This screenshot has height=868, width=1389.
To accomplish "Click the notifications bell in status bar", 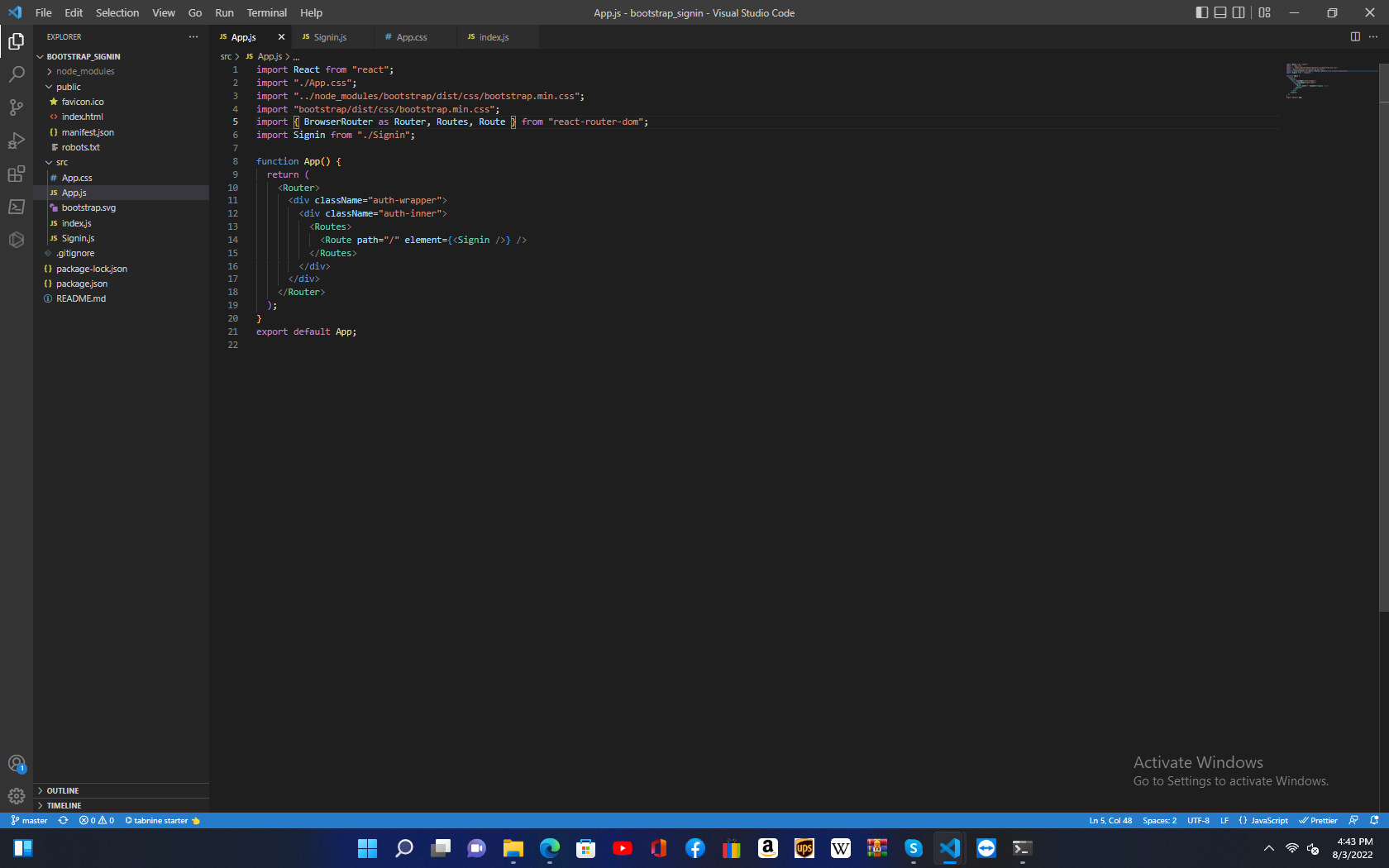I will pyautogui.click(x=1373, y=820).
